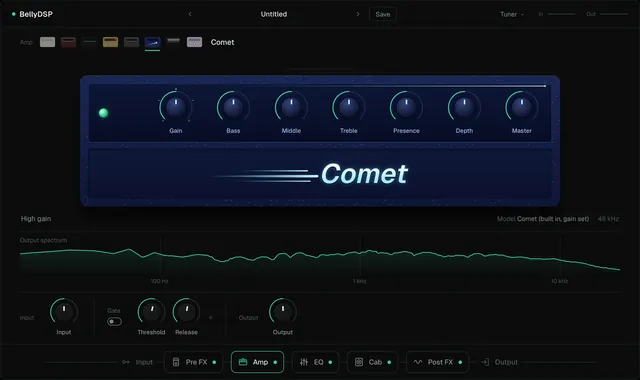Click the Output level knob
The width and height of the screenshot is (640, 380).
pyautogui.click(x=282, y=312)
